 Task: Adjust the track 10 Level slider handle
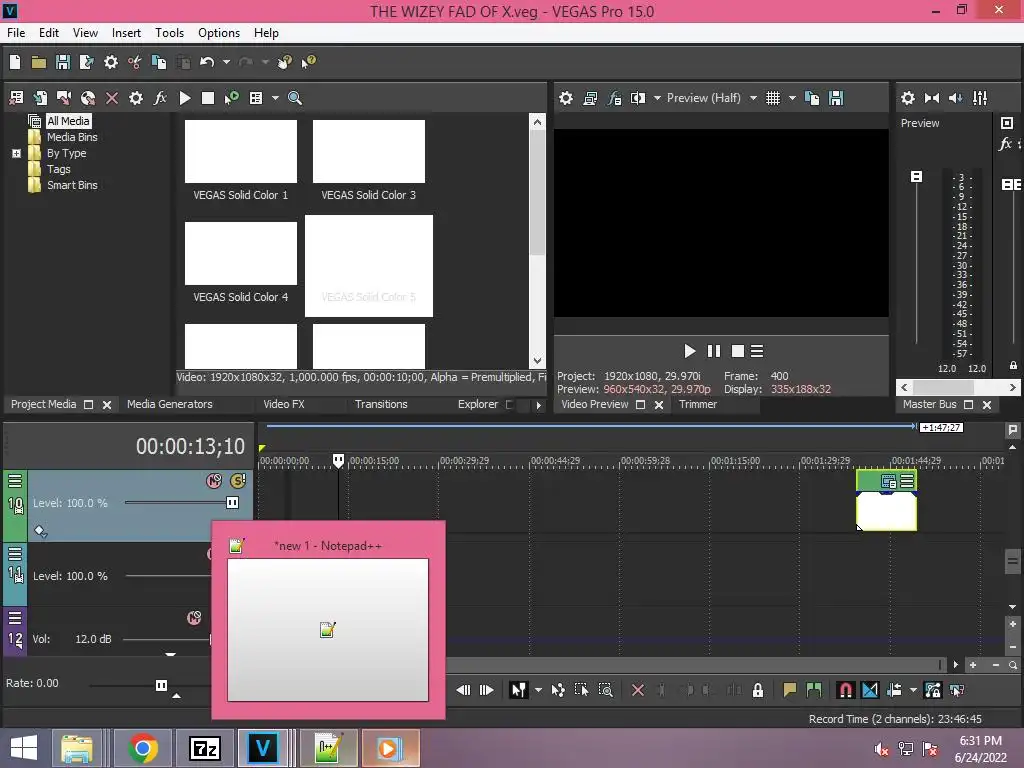(232, 503)
